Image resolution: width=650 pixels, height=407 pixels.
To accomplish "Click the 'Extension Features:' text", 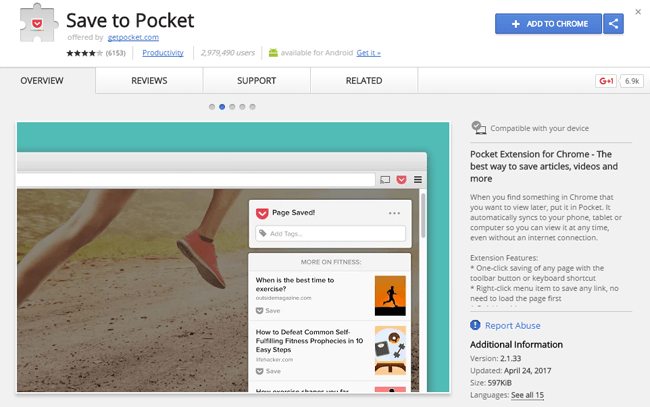I will pos(504,258).
